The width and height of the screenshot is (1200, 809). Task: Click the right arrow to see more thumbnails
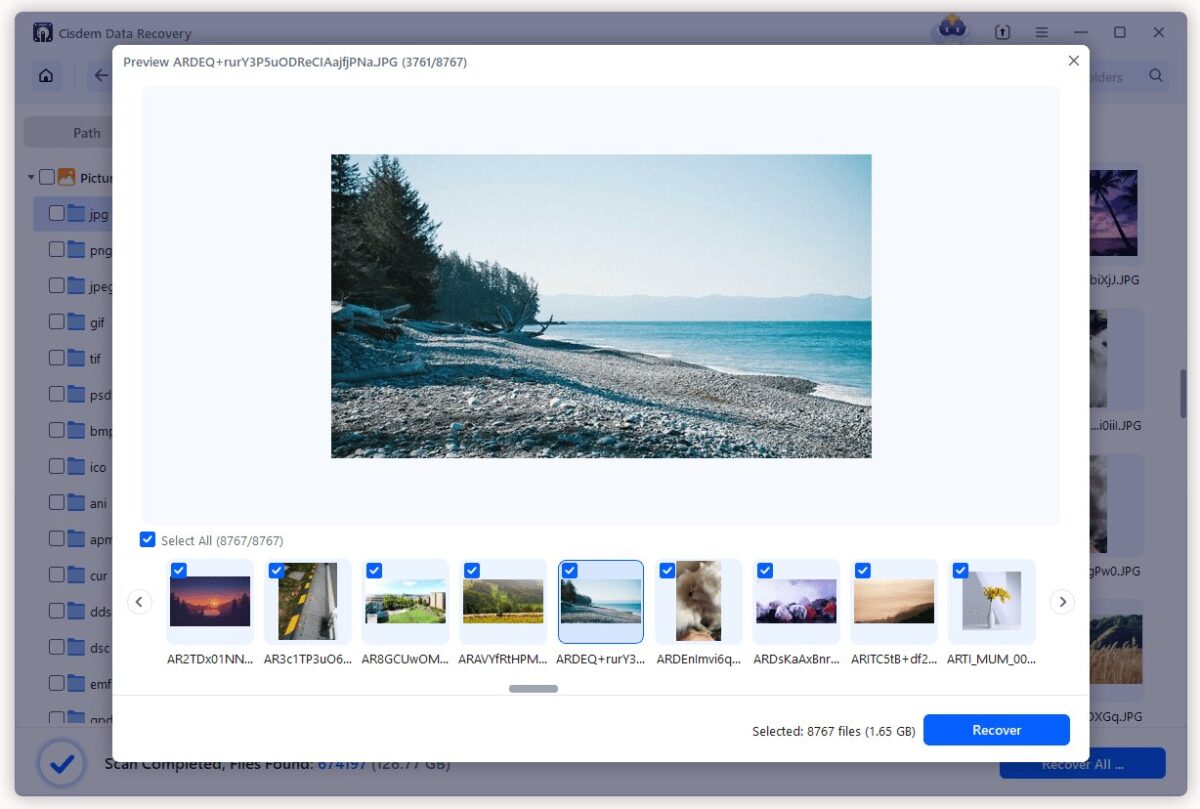[1062, 601]
